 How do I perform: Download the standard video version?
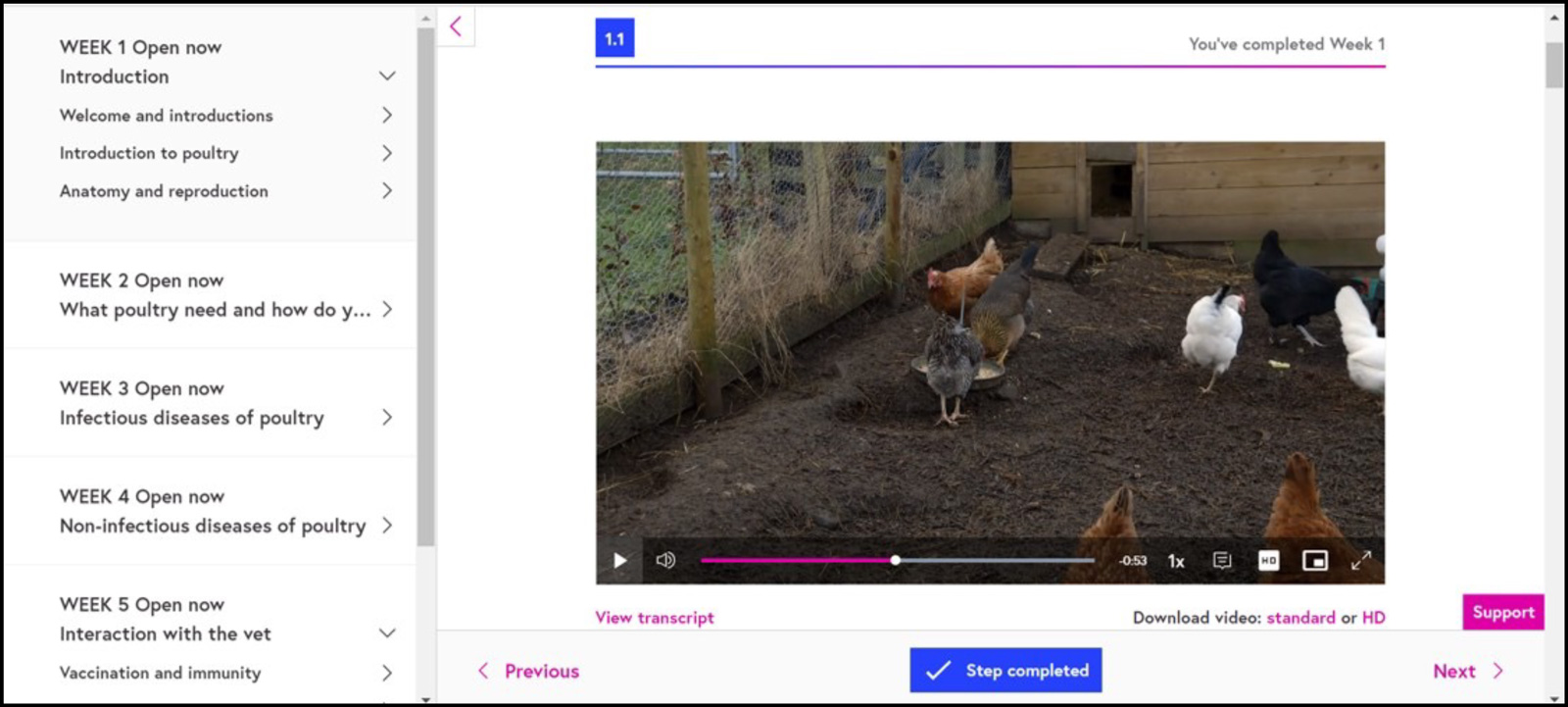pos(1300,618)
